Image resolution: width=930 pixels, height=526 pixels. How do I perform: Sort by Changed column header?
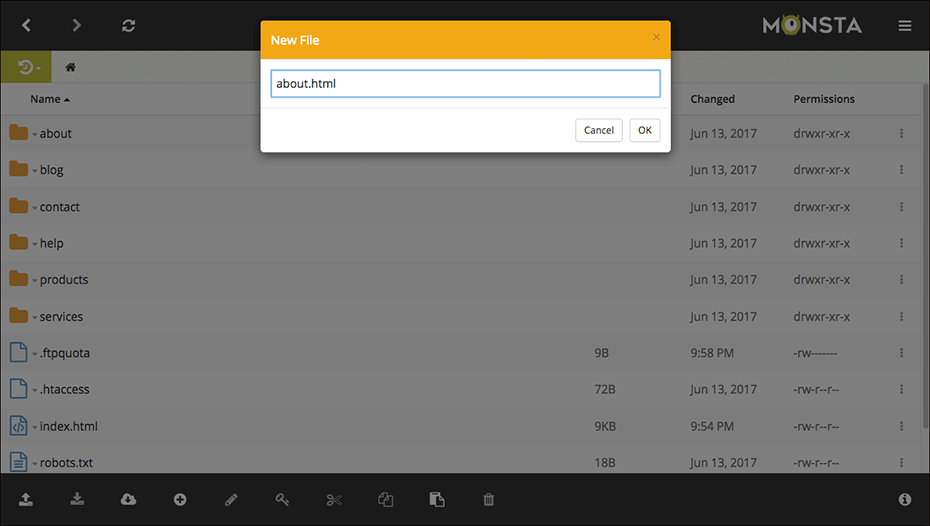pyautogui.click(x=712, y=99)
